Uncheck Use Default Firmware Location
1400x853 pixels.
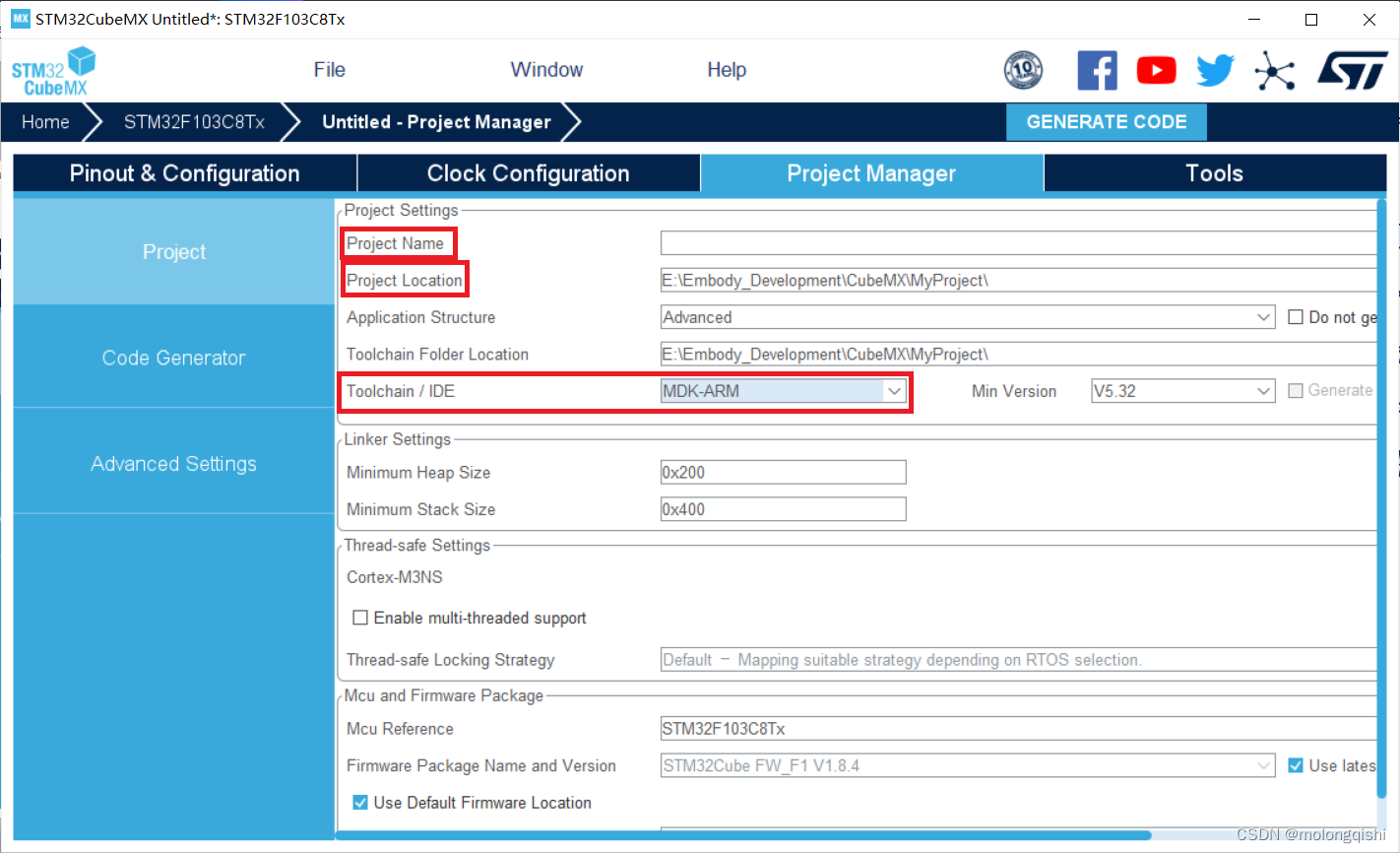(360, 803)
